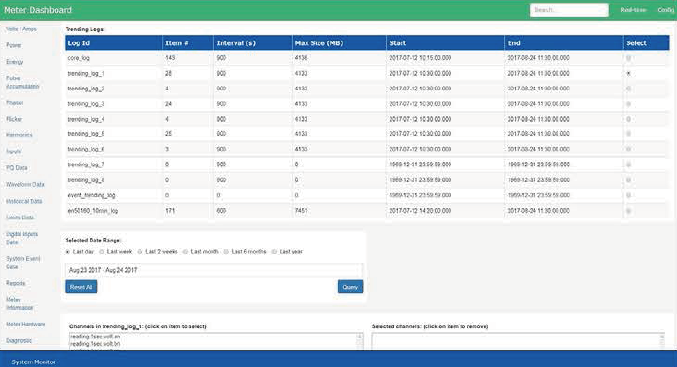Open the Diagnostic sidebar item
This screenshot has height=367, width=677.
19,340
